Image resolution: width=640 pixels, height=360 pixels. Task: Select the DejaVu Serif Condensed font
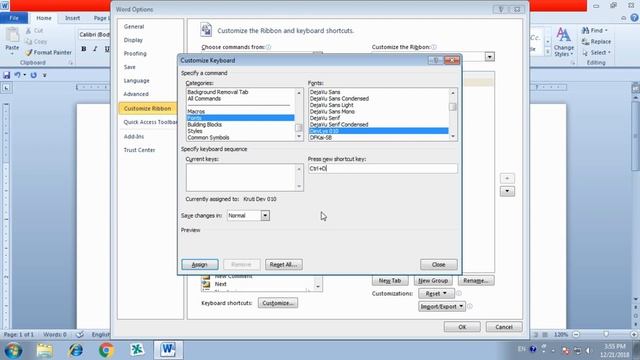pos(339,124)
